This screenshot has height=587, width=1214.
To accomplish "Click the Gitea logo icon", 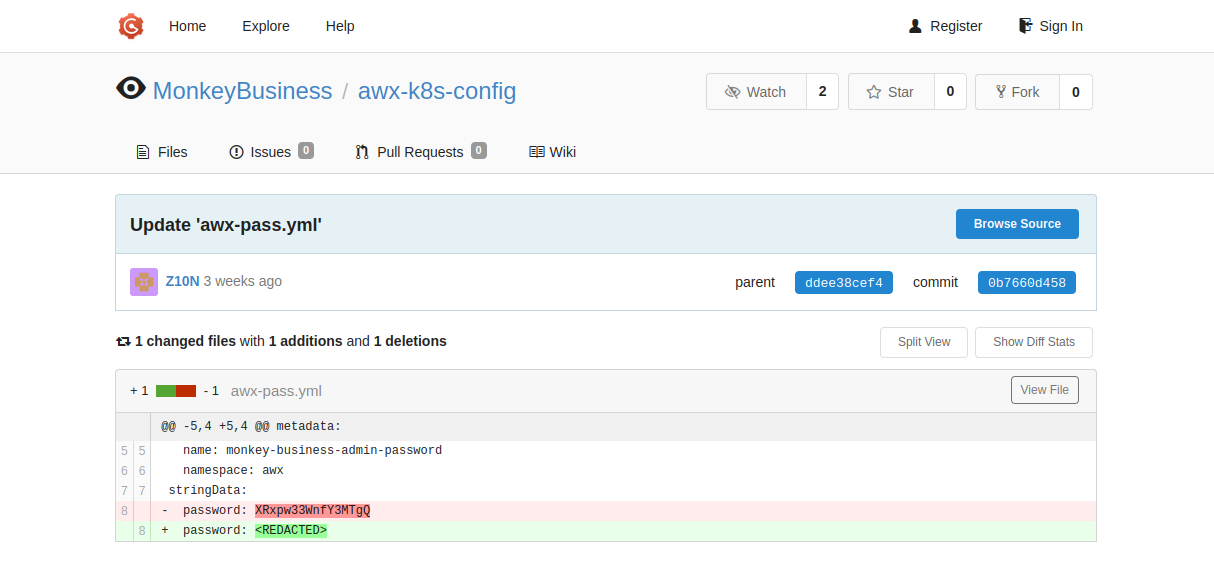I will click(x=131, y=26).
